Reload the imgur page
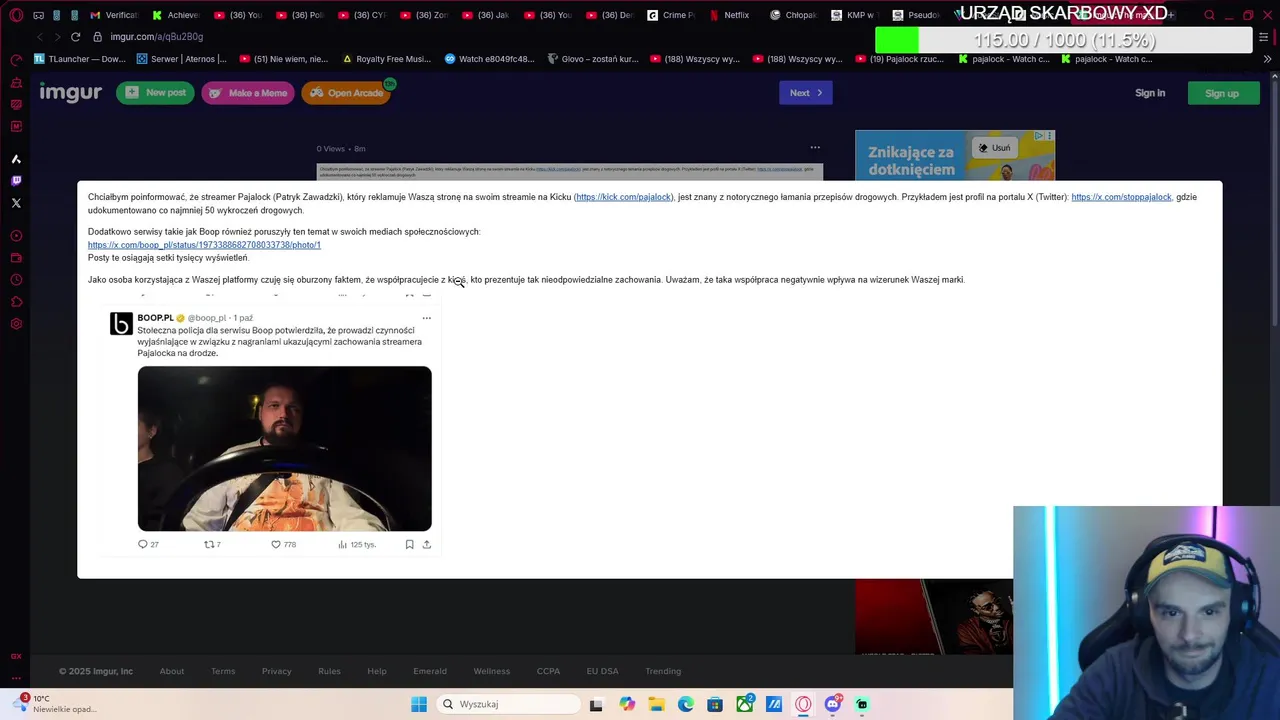 (75, 37)
